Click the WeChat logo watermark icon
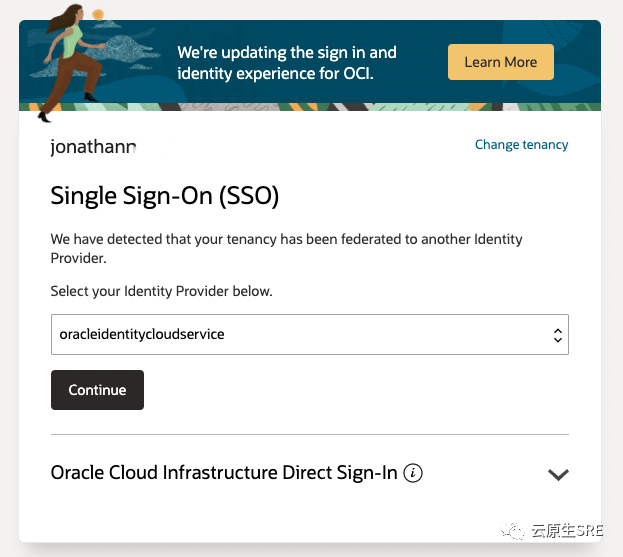The height and width of the screenshot is (557, 623). point(512,530)
